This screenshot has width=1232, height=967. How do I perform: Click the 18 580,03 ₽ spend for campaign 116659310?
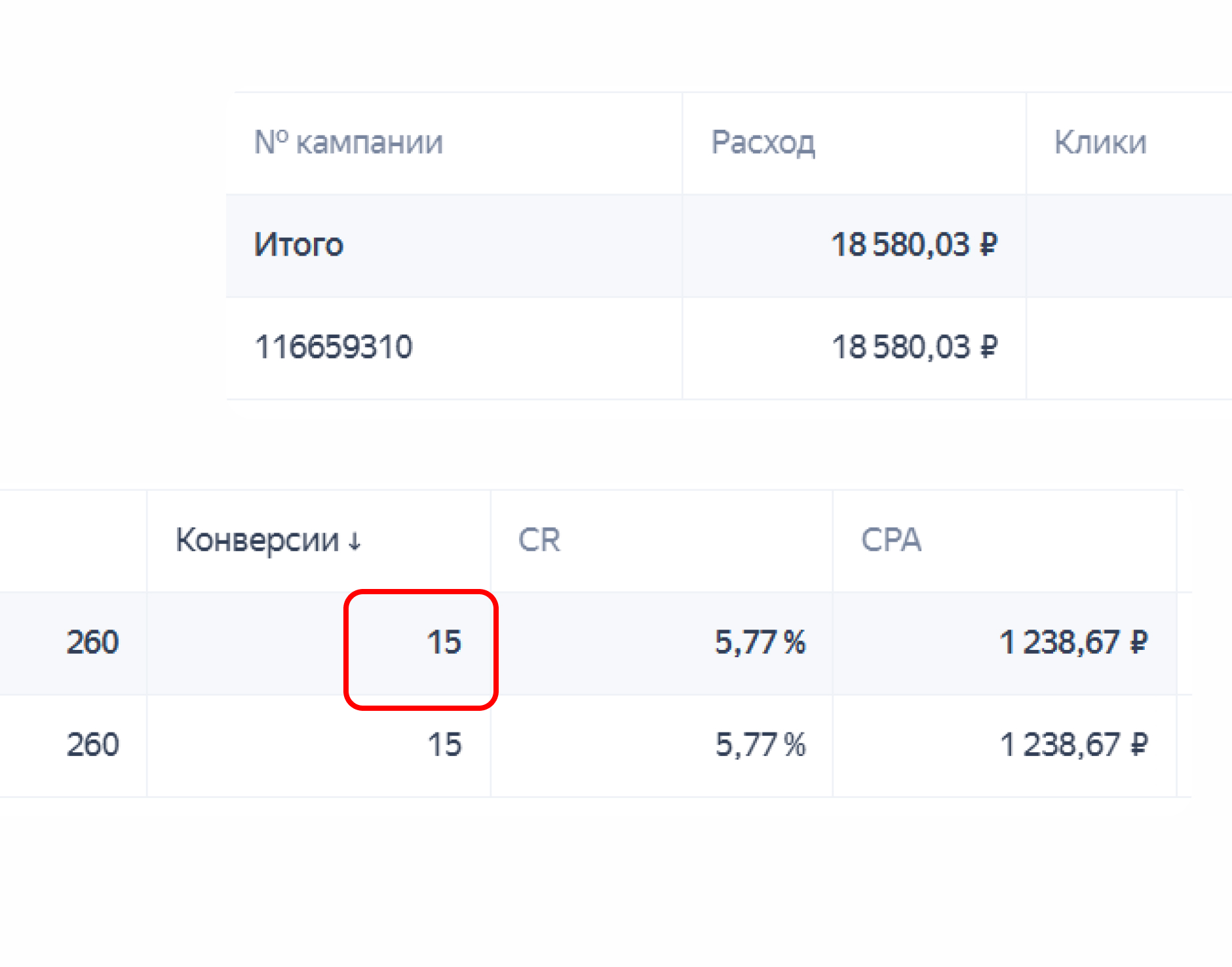[914, 347]
